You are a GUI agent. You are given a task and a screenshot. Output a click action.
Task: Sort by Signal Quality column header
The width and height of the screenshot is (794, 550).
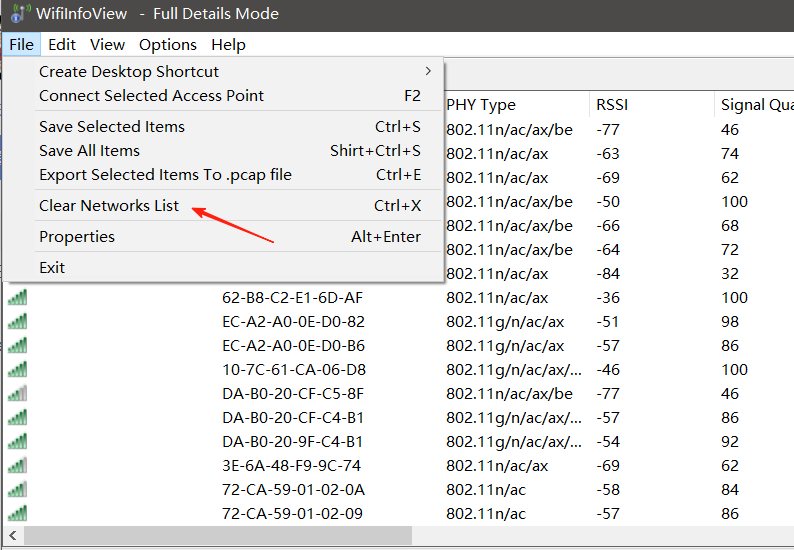point(755,105)
